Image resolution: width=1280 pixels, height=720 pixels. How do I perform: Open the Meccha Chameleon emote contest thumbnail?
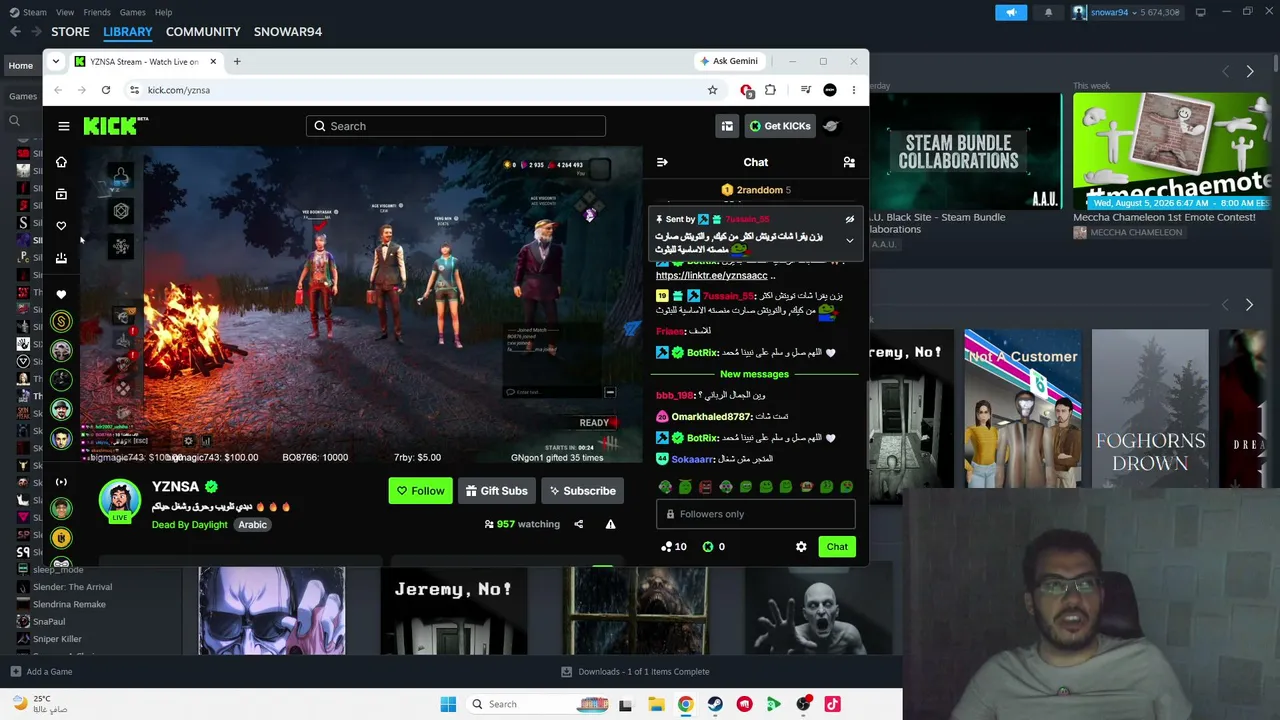[1171, 151]
